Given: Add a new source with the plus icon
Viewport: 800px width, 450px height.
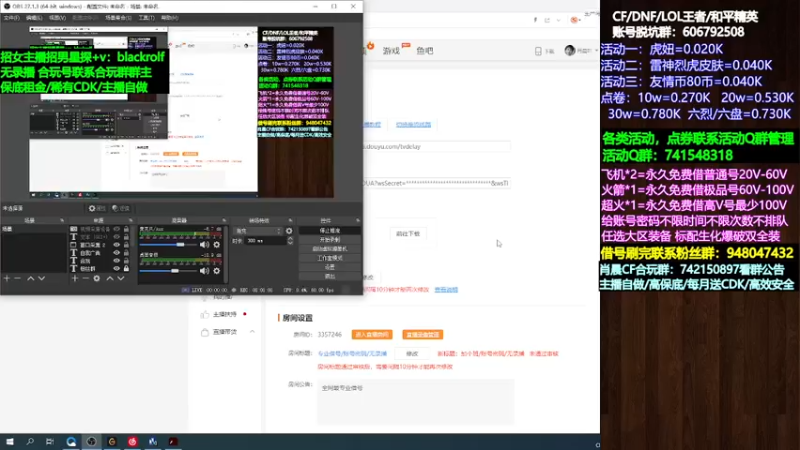Looking at the screenshot, I should click(x=75, y=278).
